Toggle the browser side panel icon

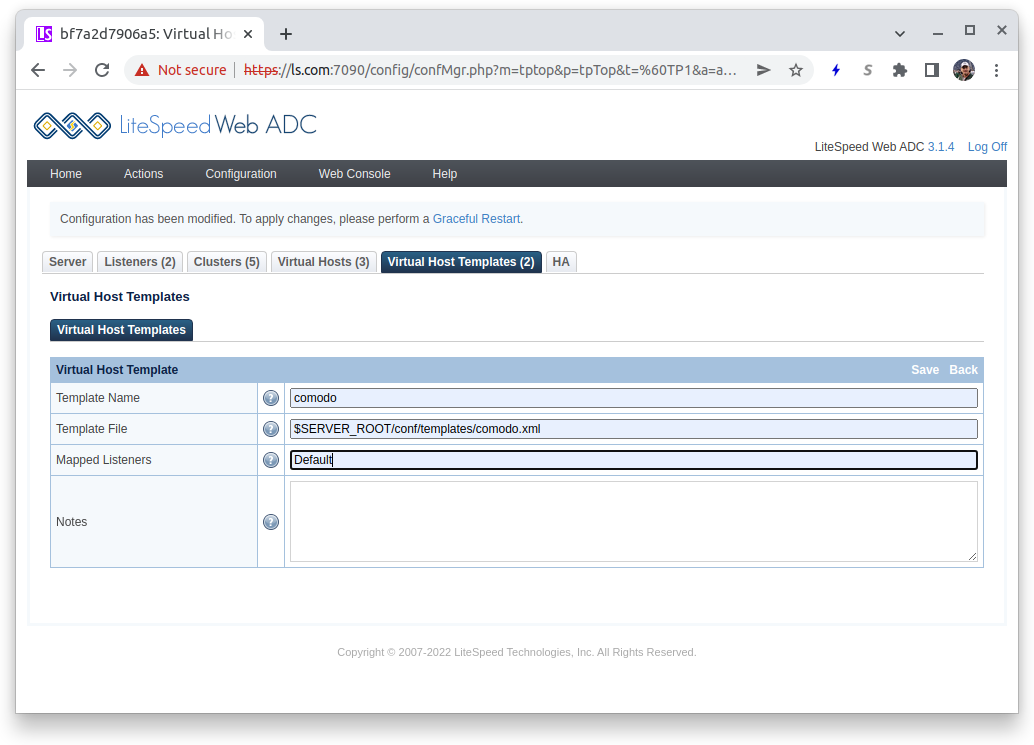[932, 70]
